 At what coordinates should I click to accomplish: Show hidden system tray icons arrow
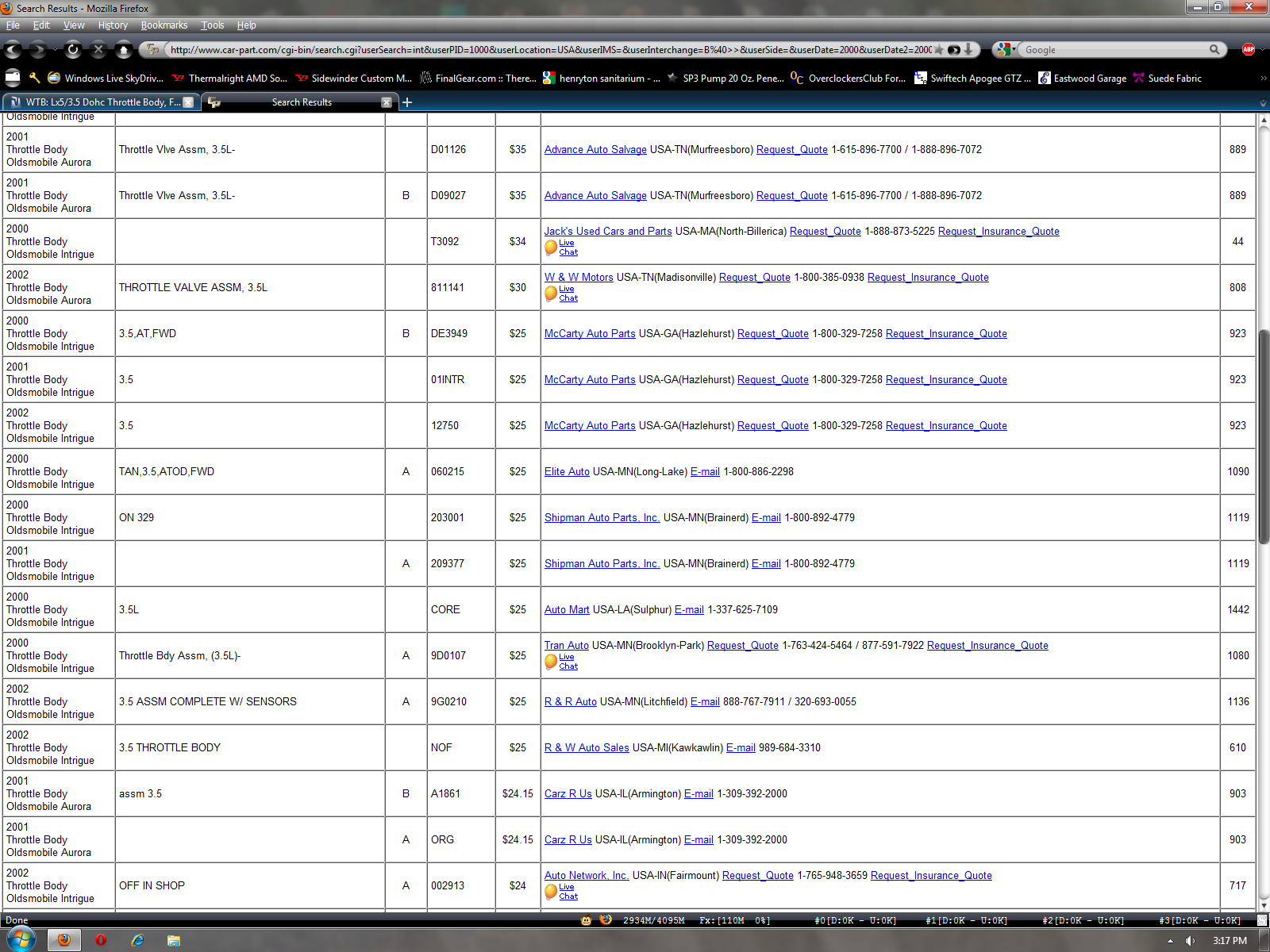1170,941
